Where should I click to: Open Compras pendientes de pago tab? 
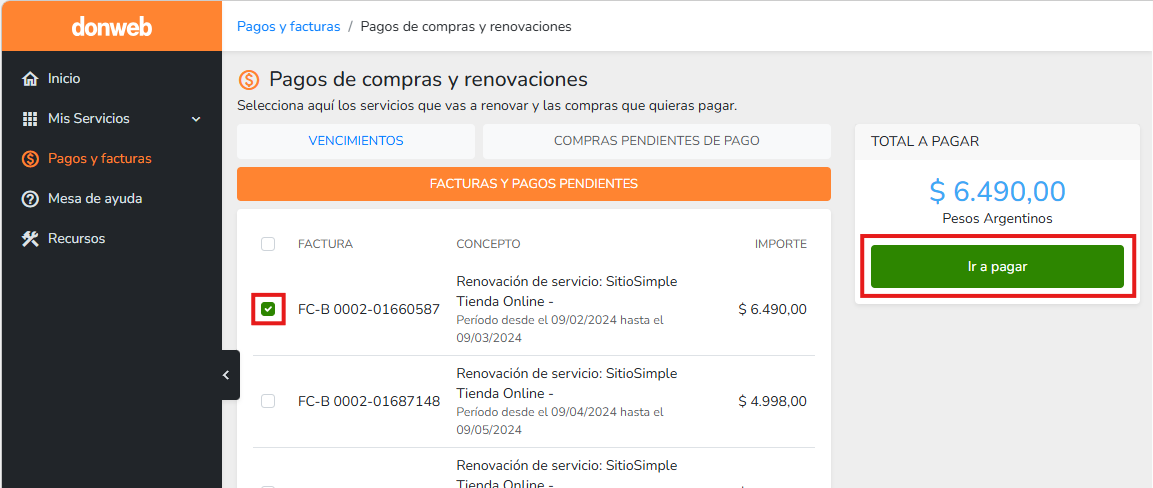pos(656,141)
